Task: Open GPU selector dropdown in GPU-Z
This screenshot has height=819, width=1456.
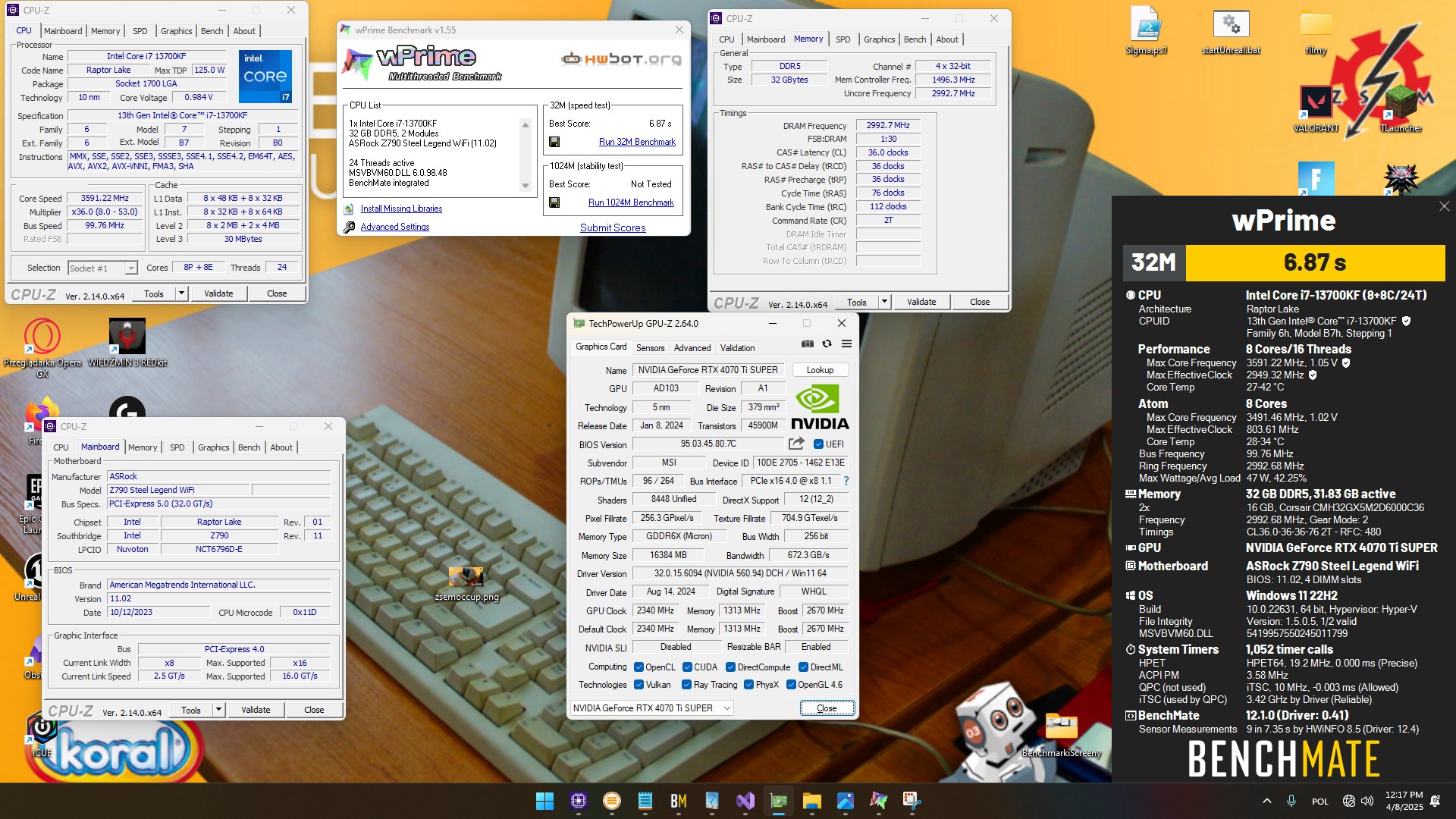Action: tap(651, 708)
